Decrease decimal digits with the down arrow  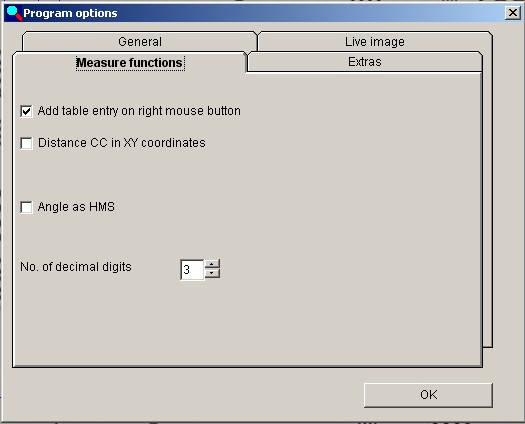pyautogui.click(x=212, y=274)
